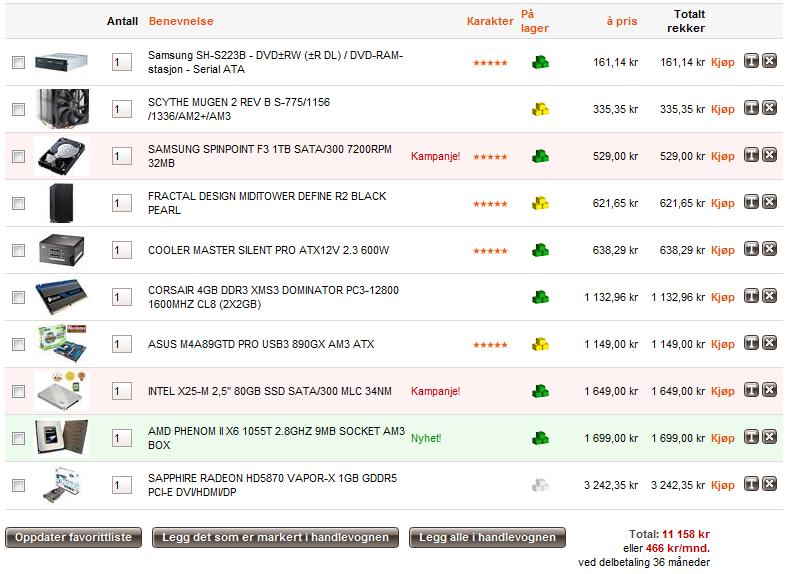787x574 pixels.
Task: Click the T icon in the Sapphire Radeon HD5870 row
Action: point(751,484)
